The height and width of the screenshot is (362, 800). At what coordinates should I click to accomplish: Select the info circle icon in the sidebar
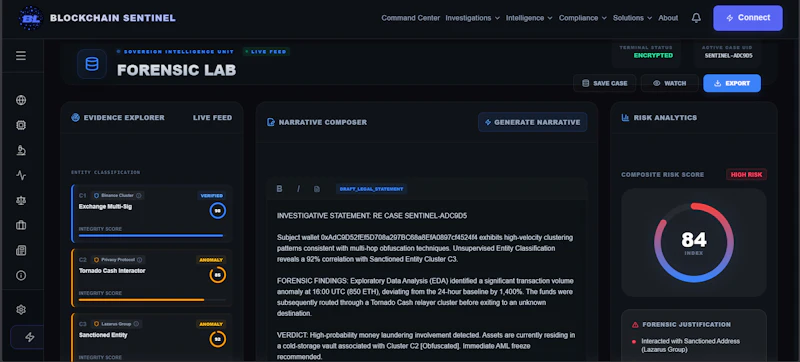[x=21, y=275]
